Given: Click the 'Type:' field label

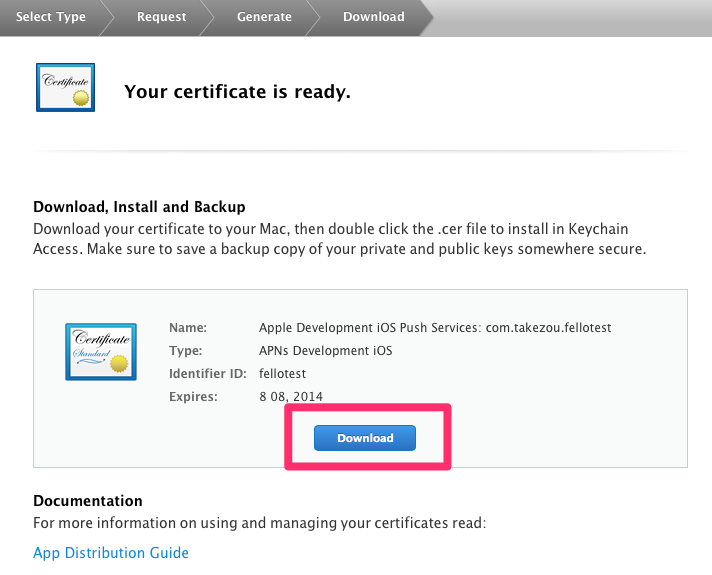Looking at the screenshot, I should pos(186,351).
